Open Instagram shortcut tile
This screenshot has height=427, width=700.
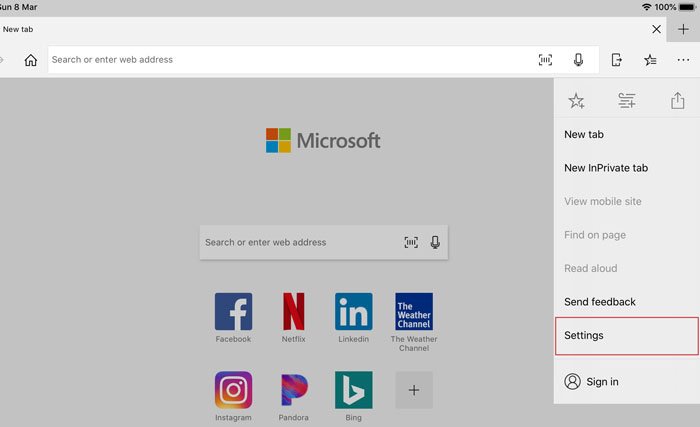233,396
